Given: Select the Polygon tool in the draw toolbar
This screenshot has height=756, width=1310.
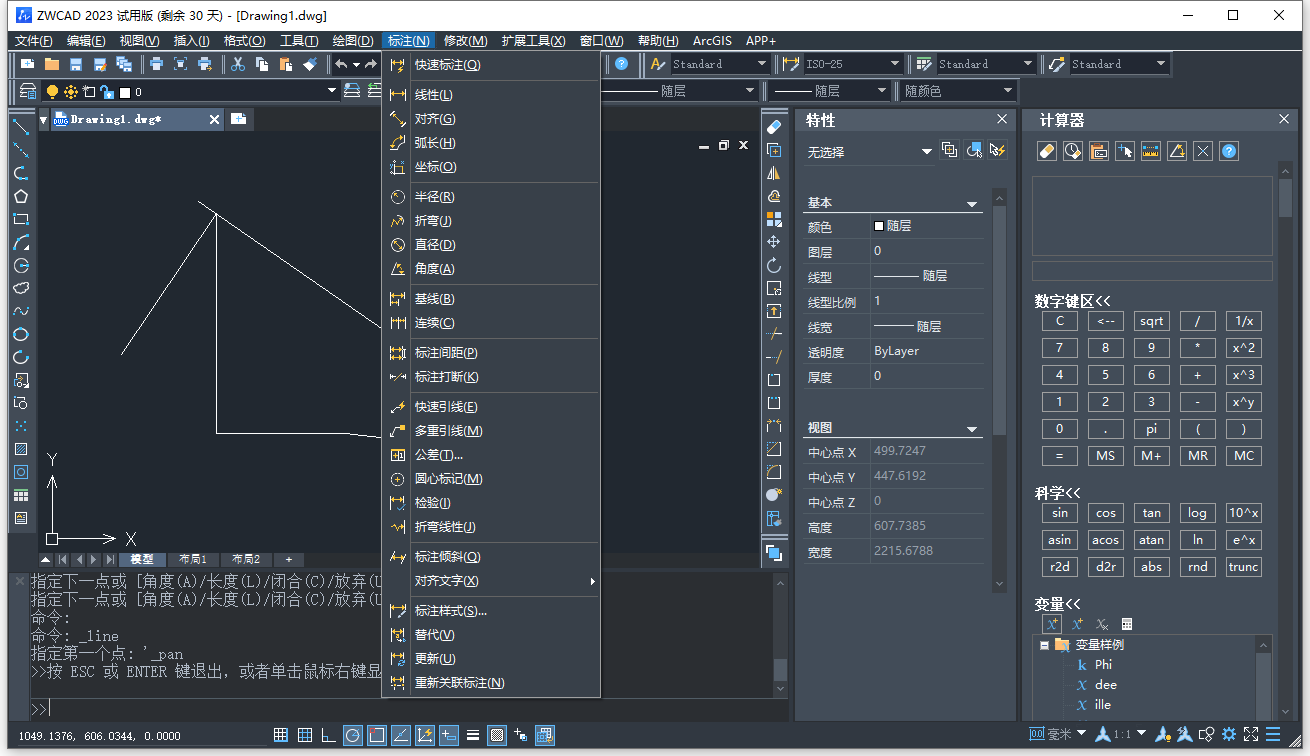Looking at the screenshot, I should [21, 196].
